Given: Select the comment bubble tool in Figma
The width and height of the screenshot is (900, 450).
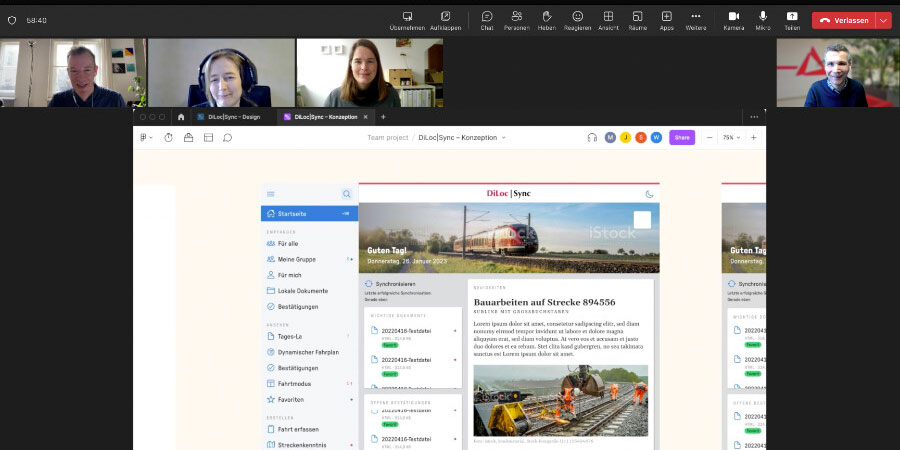Looking at the screenshot, I should (227, 138).
